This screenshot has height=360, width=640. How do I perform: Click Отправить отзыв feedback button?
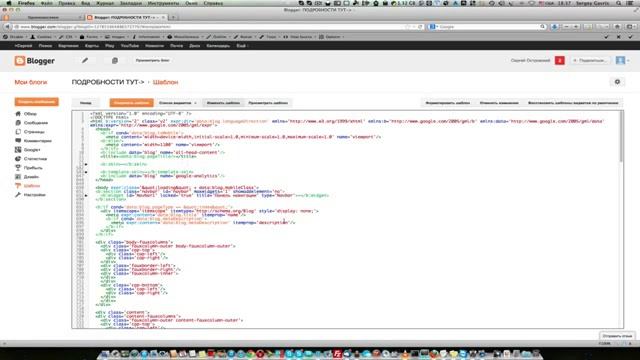point(617,336)
